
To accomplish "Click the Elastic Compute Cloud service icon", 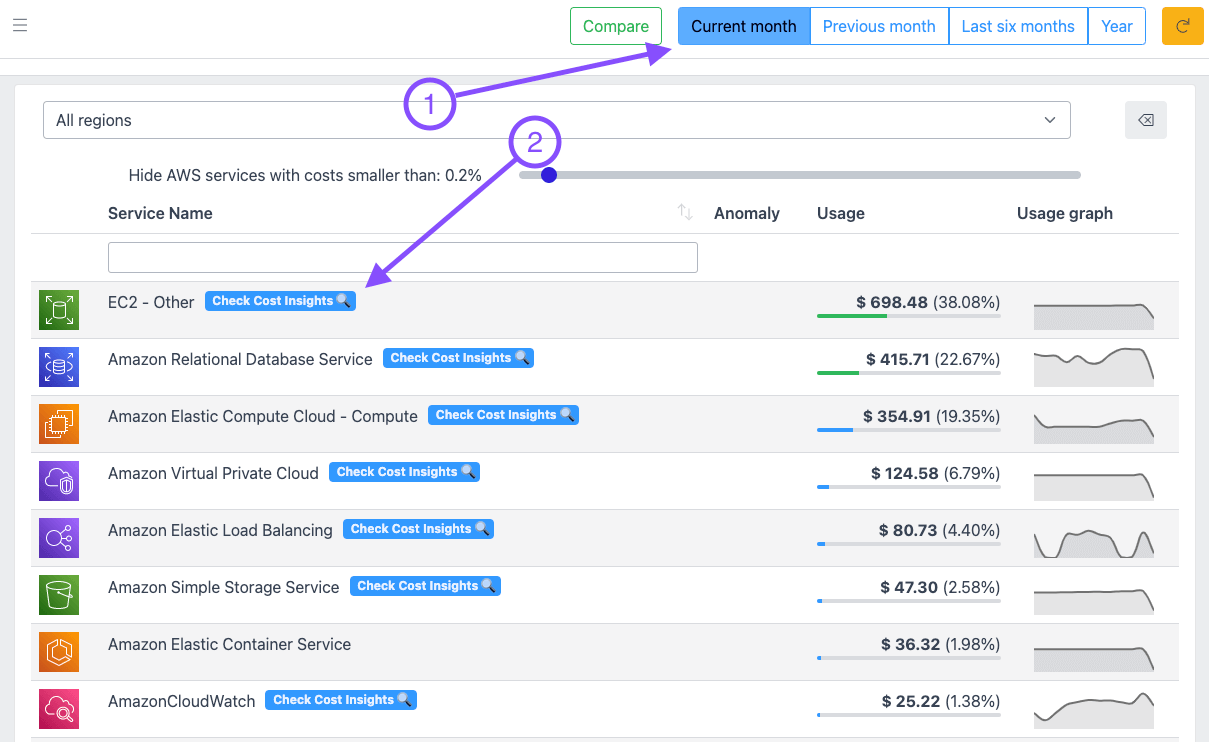I will pyautogui.click(x=59, y=424).
